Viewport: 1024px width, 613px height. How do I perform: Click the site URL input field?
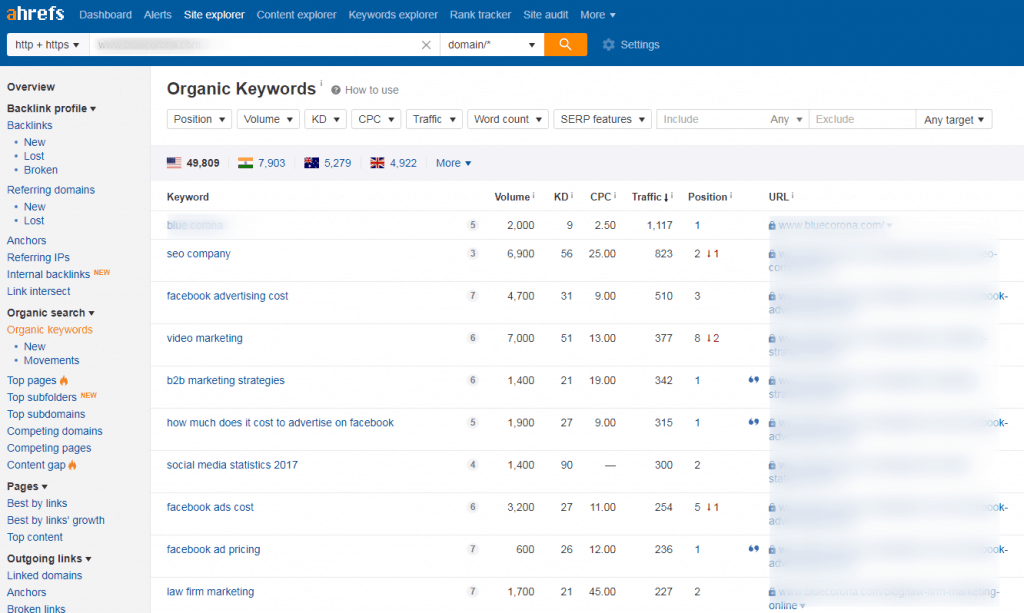pyautogui.click(x=255, y=44)
